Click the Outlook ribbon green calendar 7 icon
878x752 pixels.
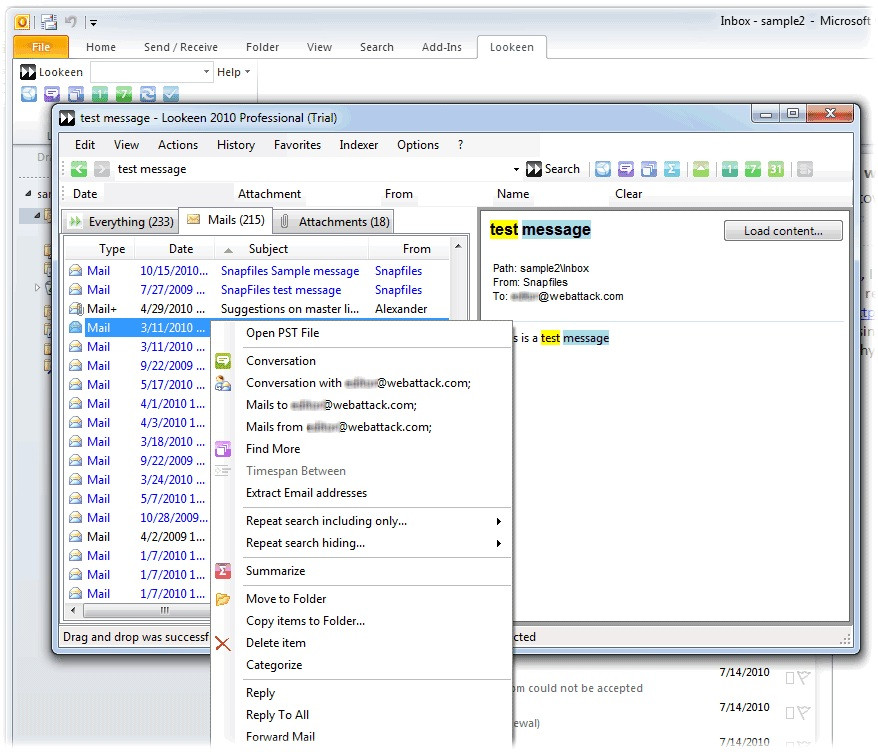(124, 94)
